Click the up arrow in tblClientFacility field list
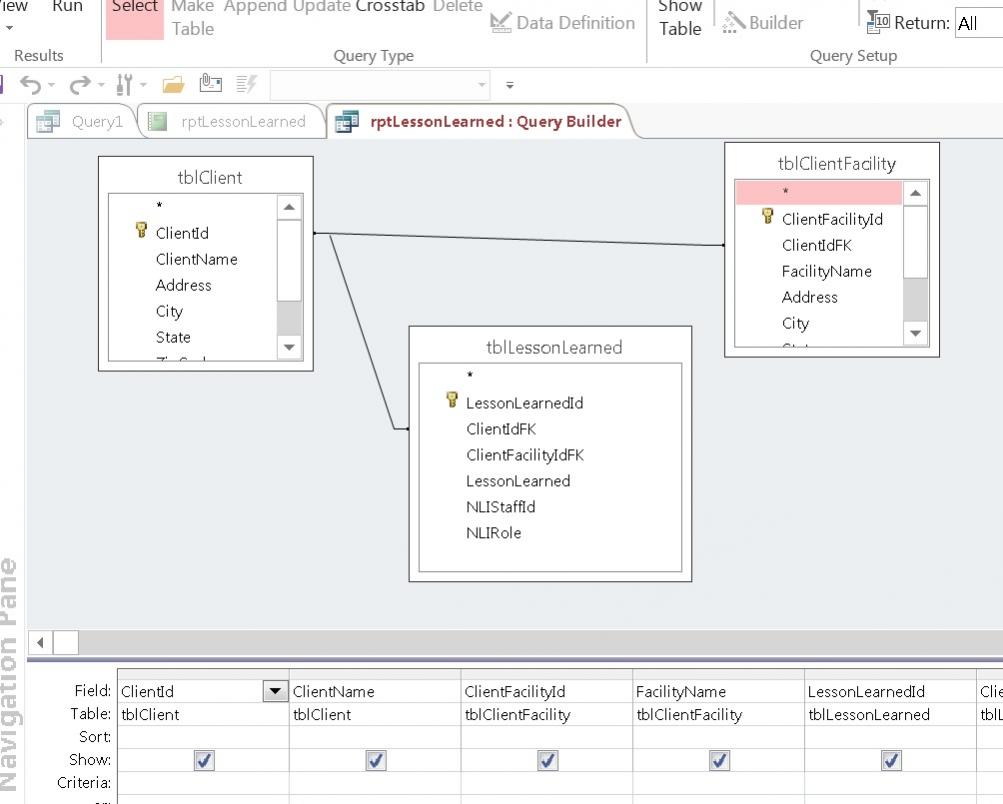The image size is (1003, 804). [915, 193]
